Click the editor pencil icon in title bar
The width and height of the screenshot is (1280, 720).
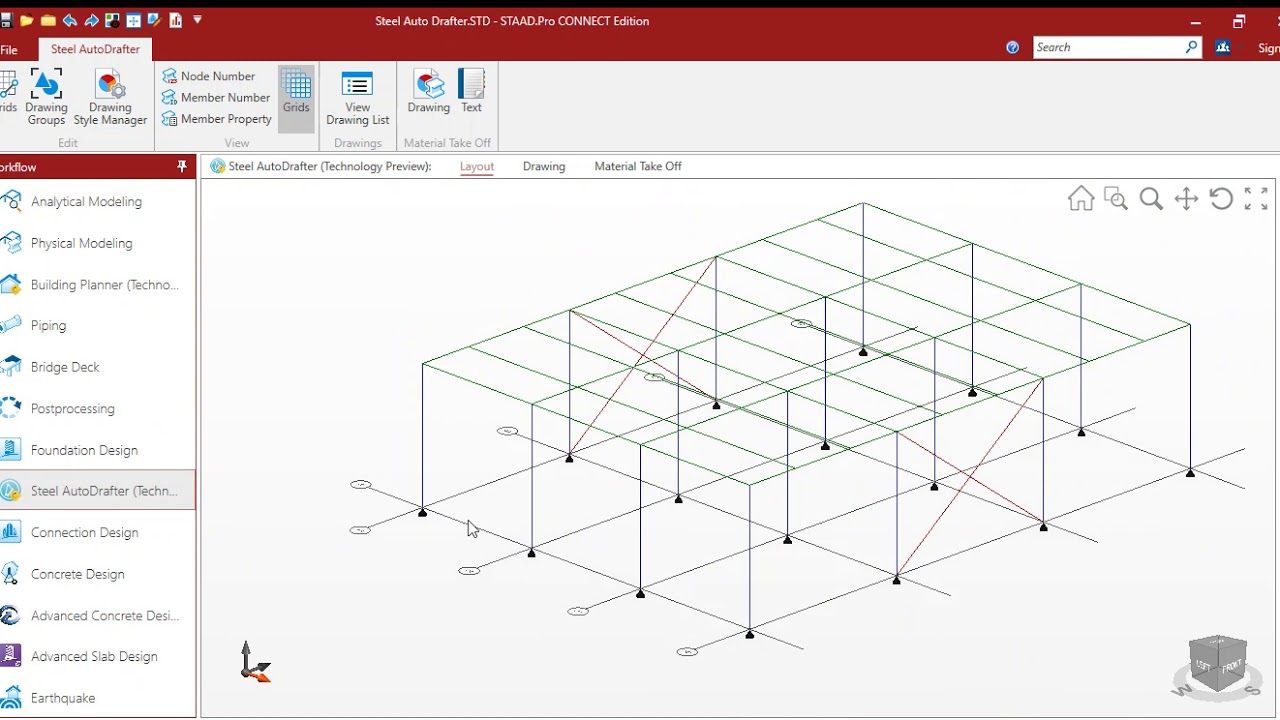pyautogui.click(x=154, y=20)
